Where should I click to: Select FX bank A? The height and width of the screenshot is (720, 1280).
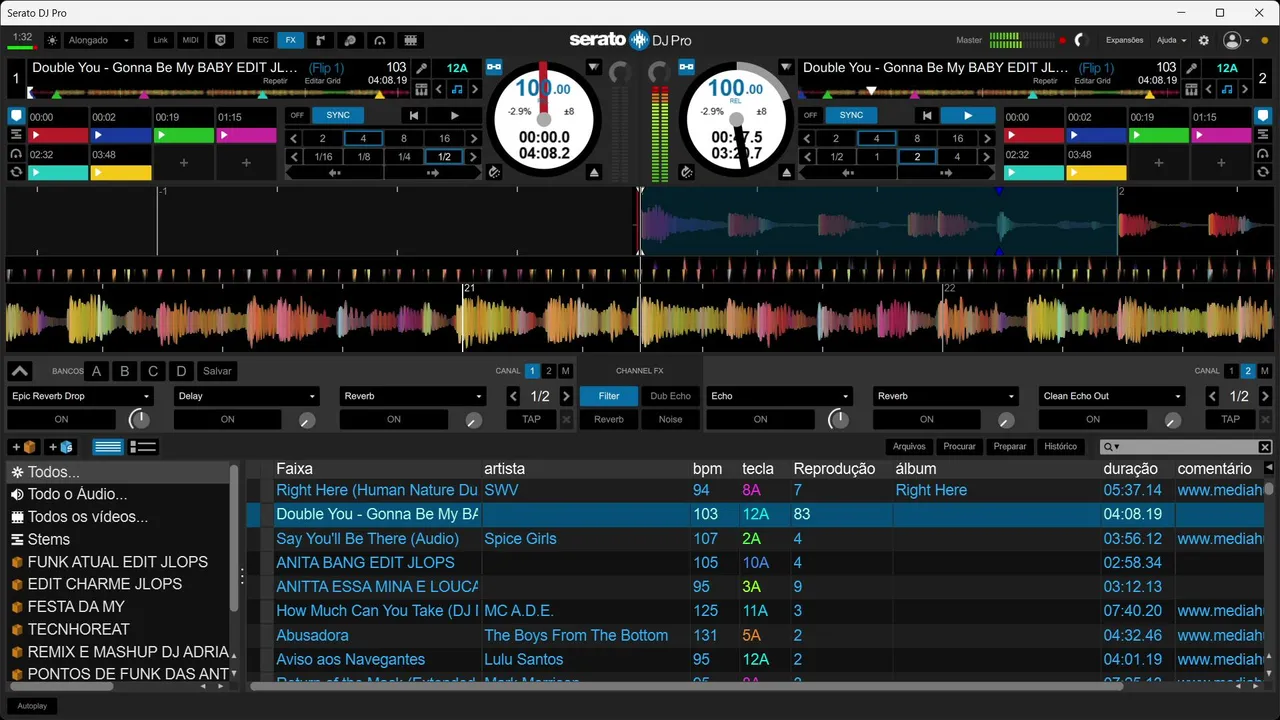(97, 371)
